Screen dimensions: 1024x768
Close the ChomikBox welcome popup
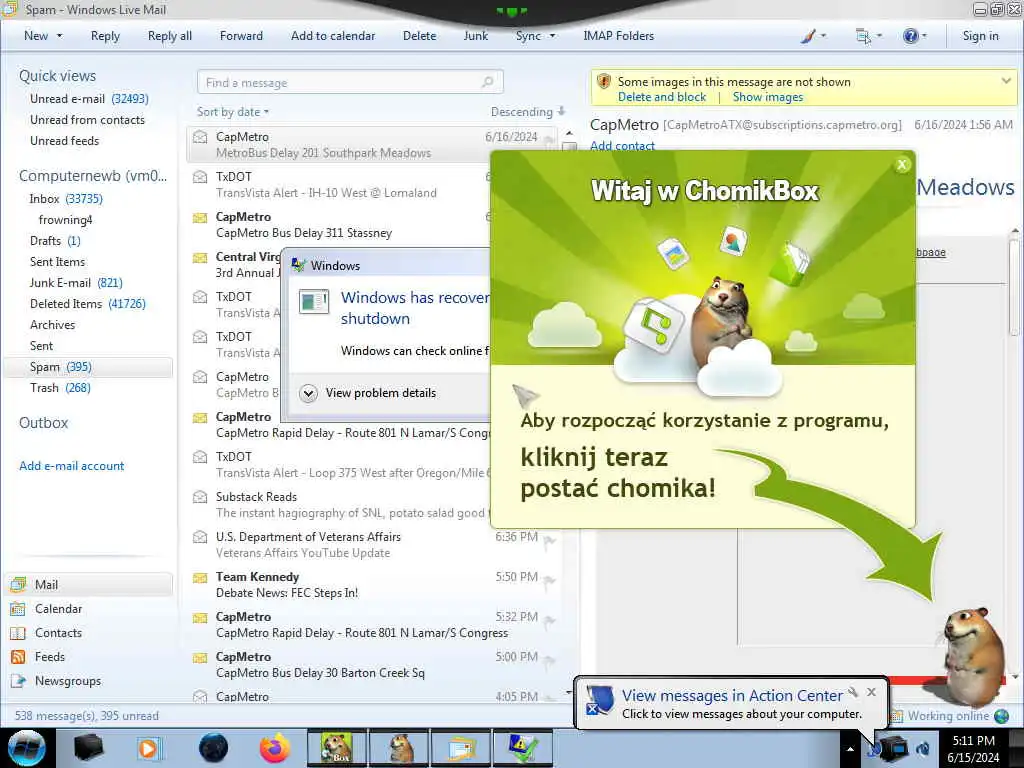902,165
